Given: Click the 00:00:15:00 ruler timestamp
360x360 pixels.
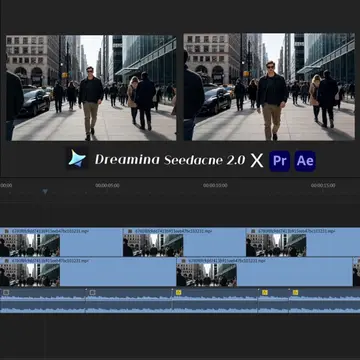Looking at the screenshot, I should [x=323, y=186].
